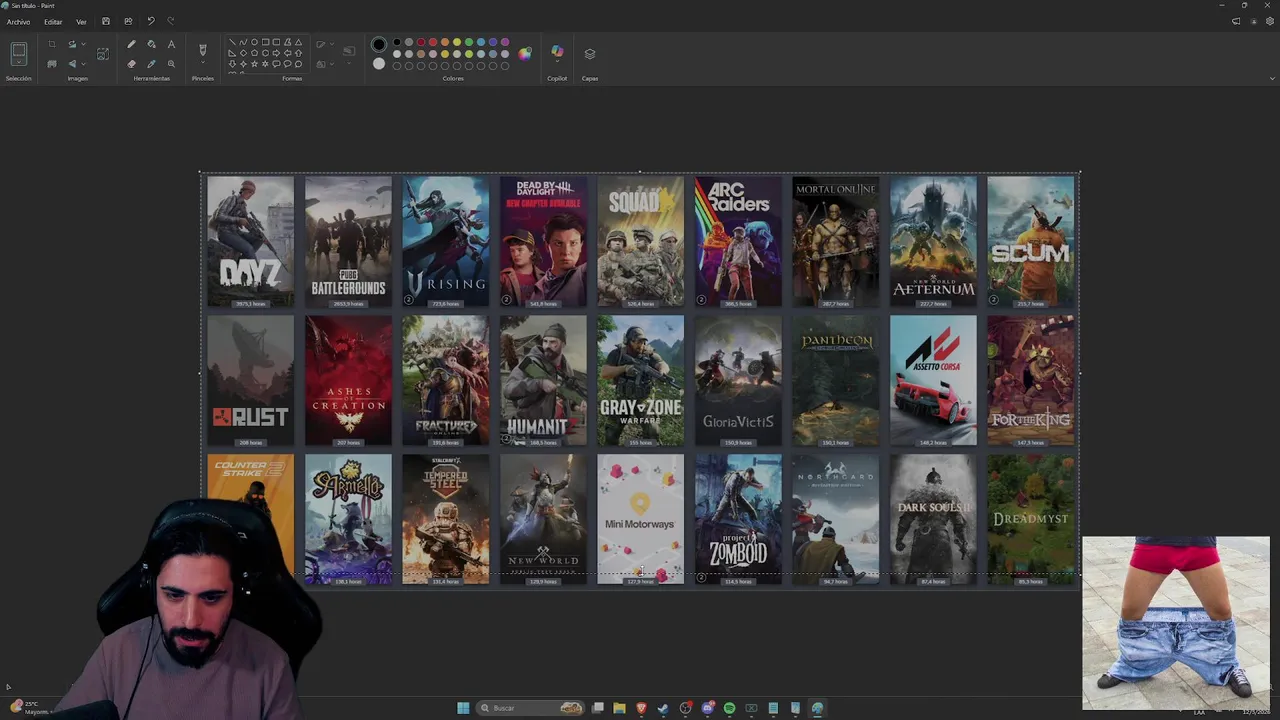The height and width of the screenshot is (720, 1280).
Task: Select the Fill bucket tool
Action: (151, 44)
